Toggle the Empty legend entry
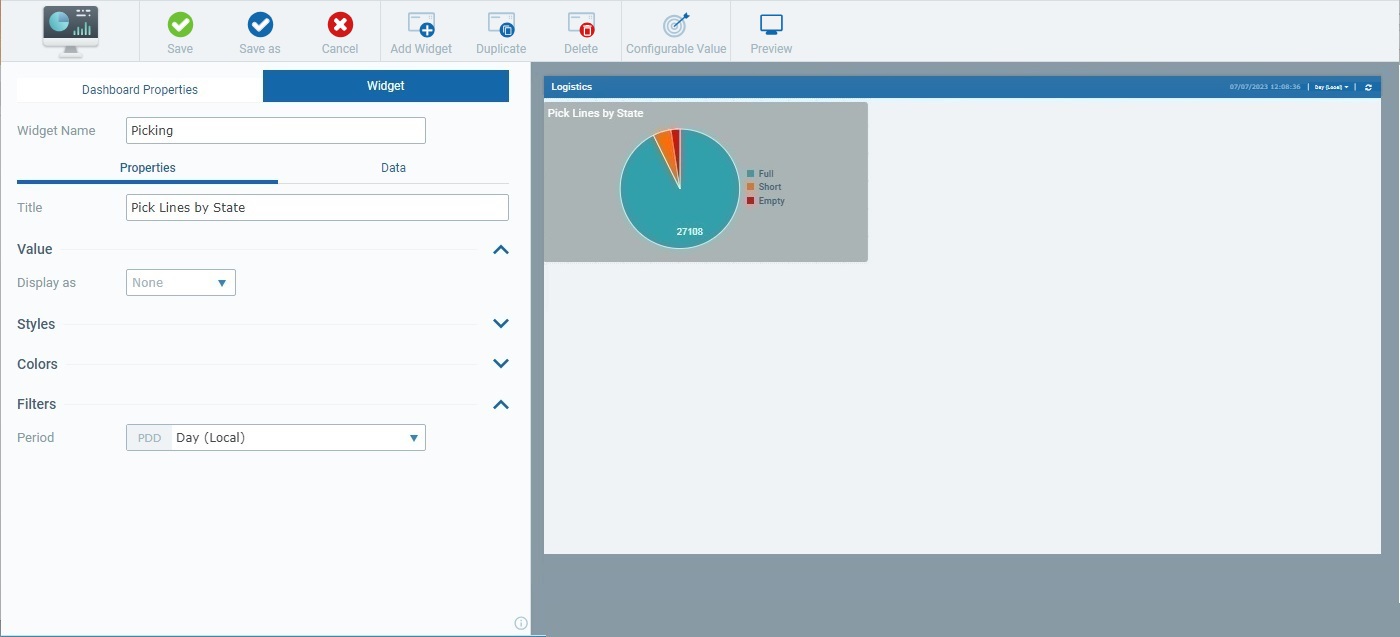Screen dimensions: 1400x637 pyautogui.click(x=766, y=200)
